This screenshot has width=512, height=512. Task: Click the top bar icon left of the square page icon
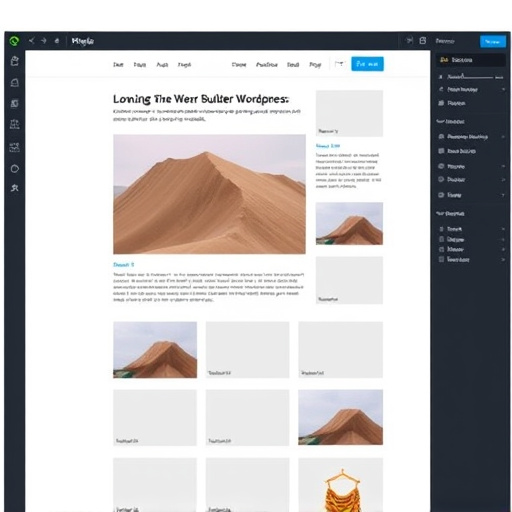point(409,41)
